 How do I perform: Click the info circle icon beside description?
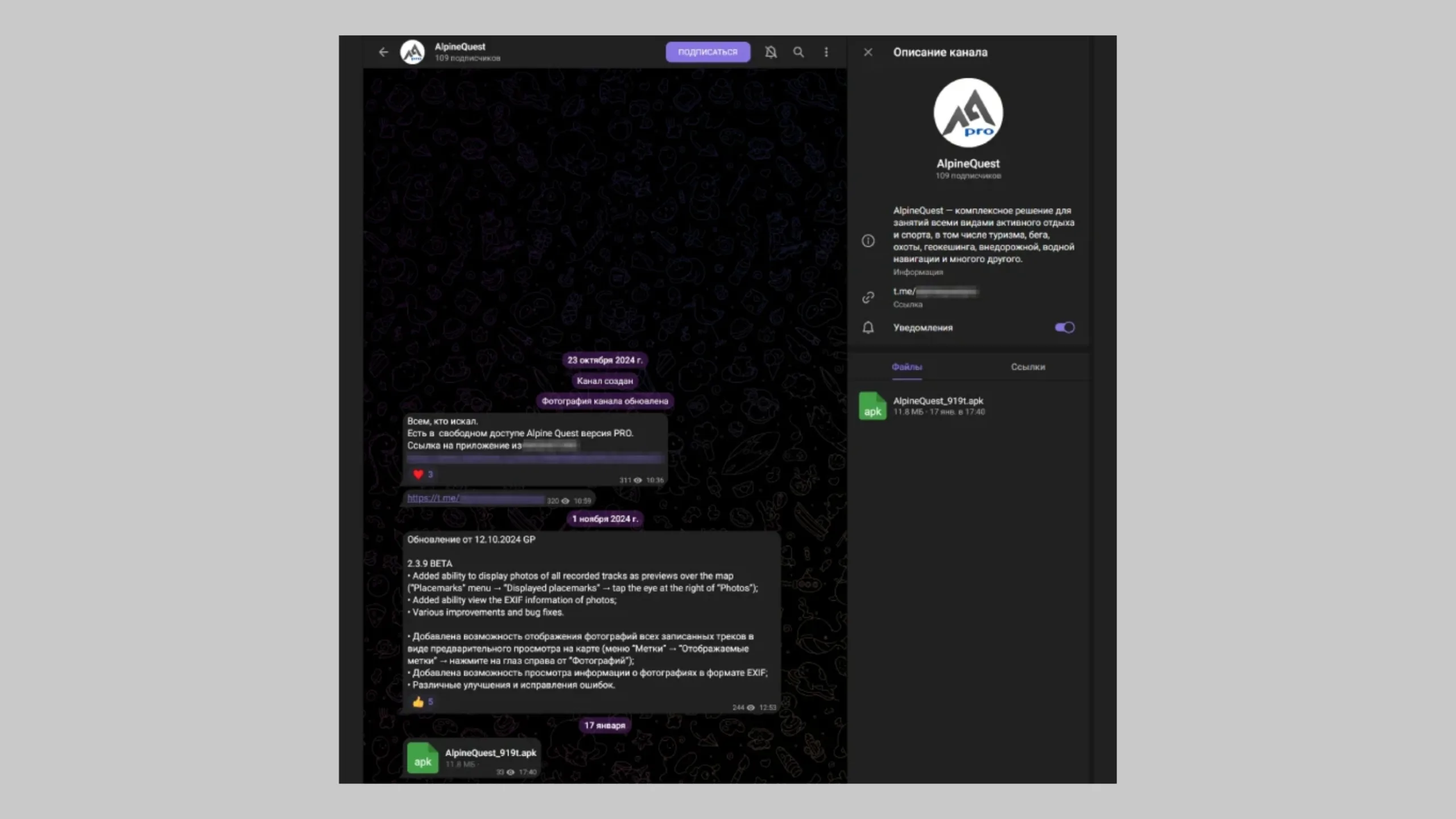pos(868,241)
